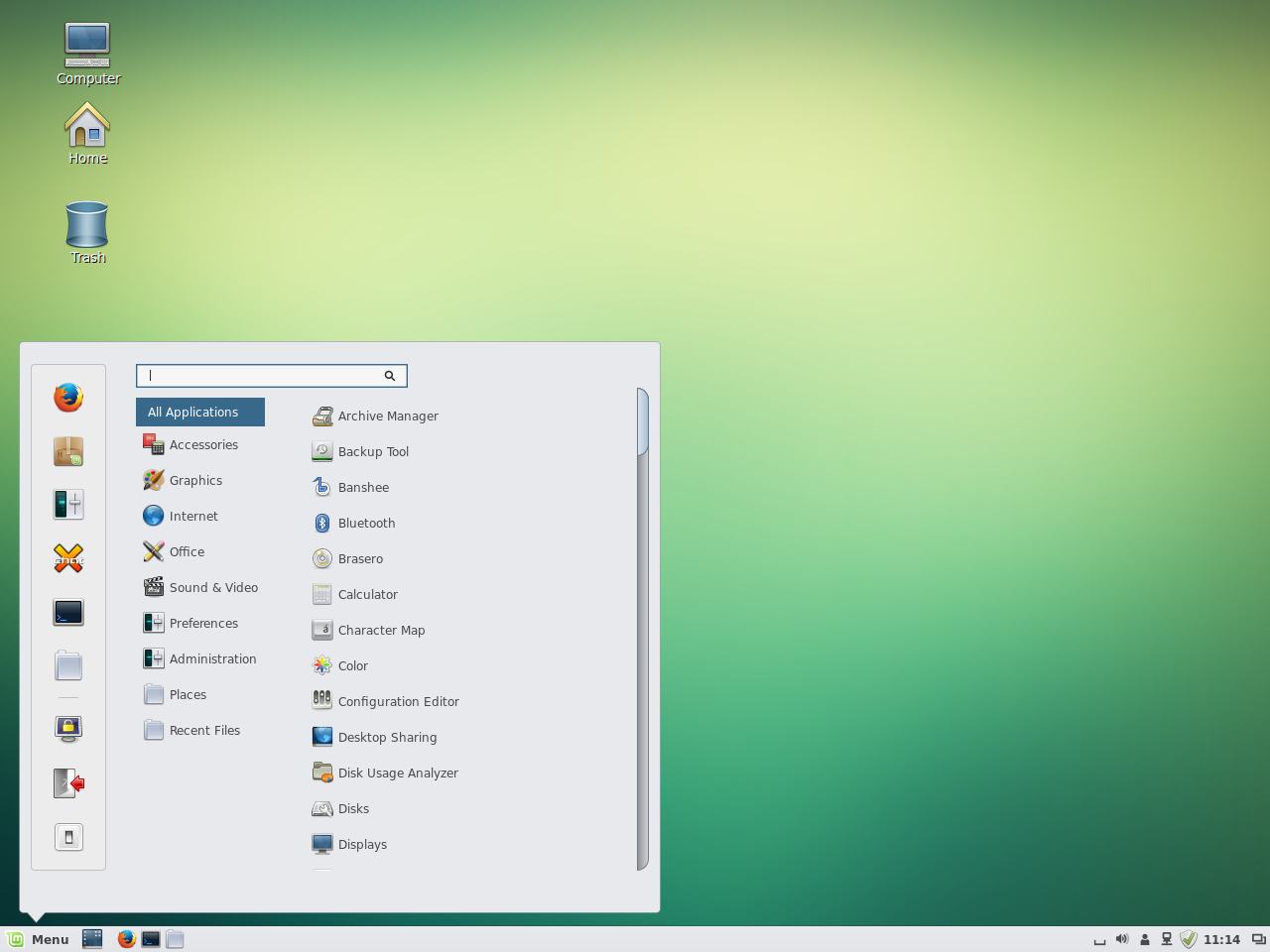Click Logout icon in menu sidebar
1270x952 pixels.
68,782
